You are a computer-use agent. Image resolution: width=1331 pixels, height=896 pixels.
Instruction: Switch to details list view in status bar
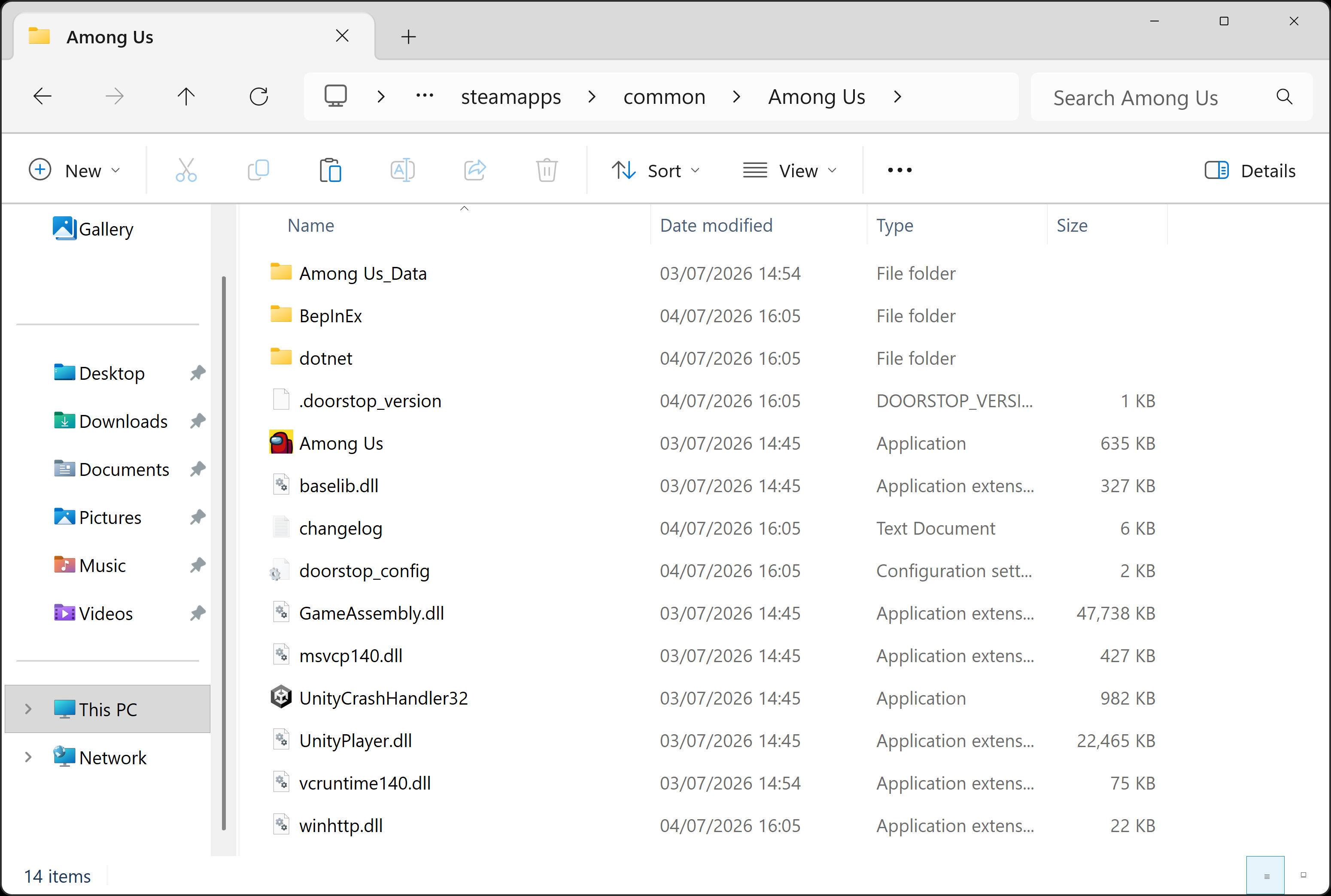(1266, 876)
